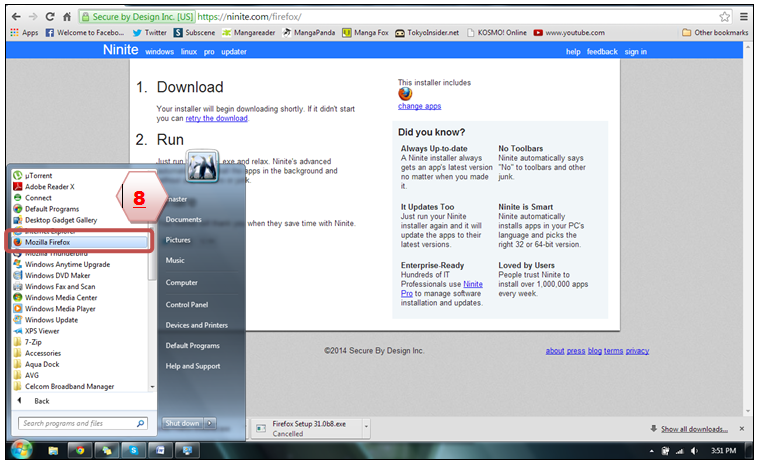
Task: Click the Chrome forward arrow
Action: click(33, 16)
